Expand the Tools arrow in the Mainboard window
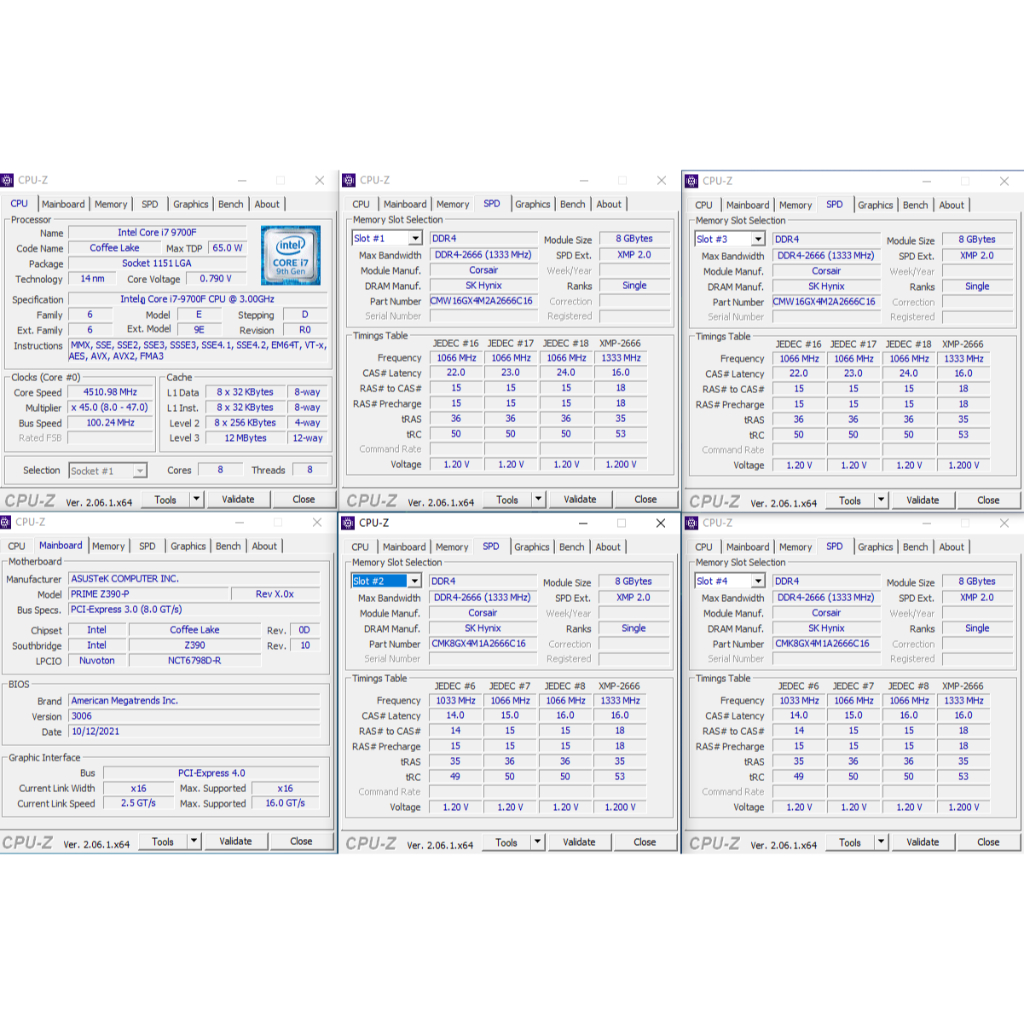 click(194, 842)
